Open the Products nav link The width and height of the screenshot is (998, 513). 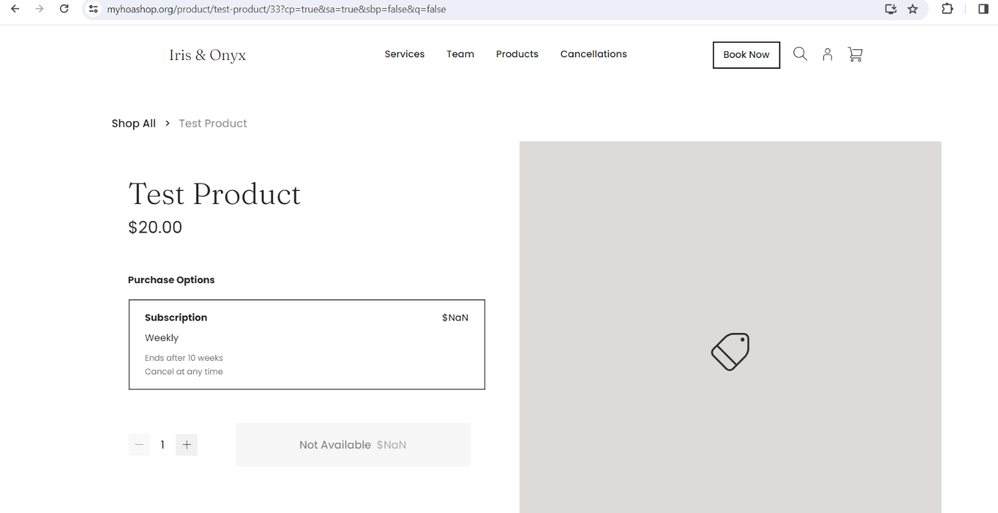[x=517, y=54]
